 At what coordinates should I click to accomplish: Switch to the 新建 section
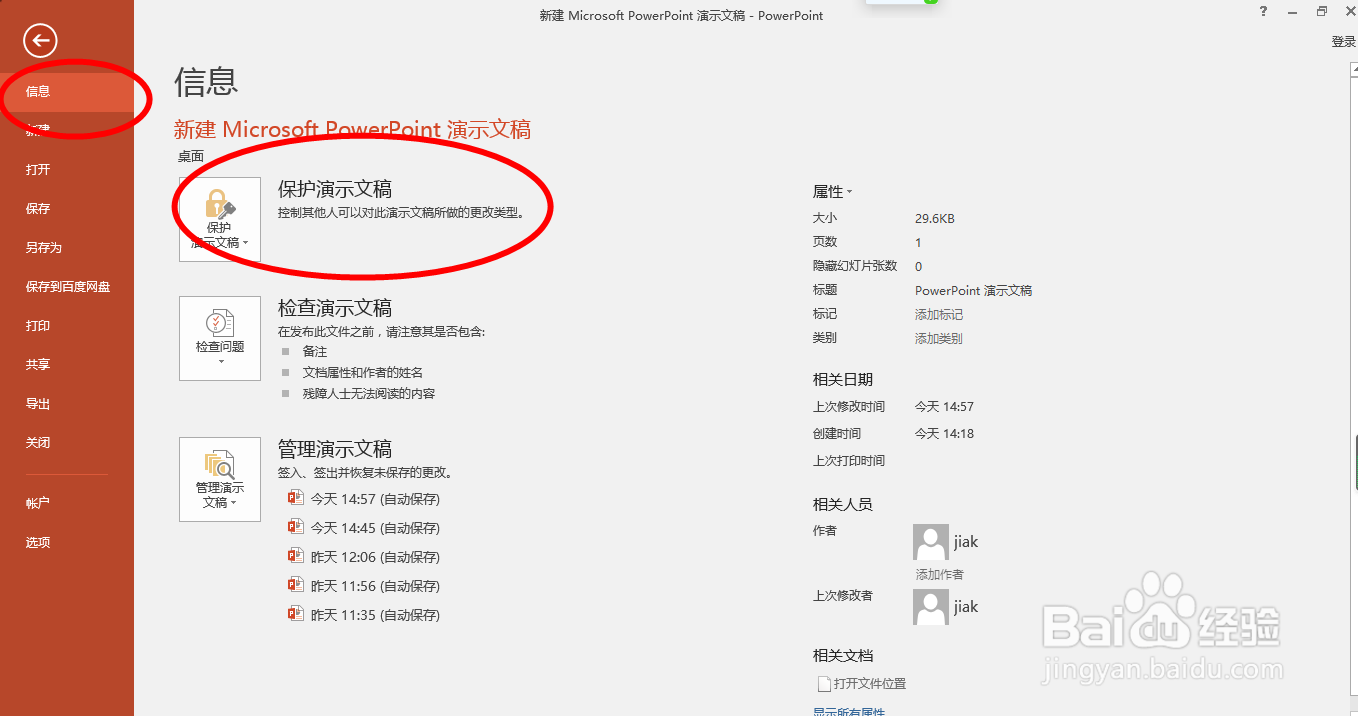(37, 130)
